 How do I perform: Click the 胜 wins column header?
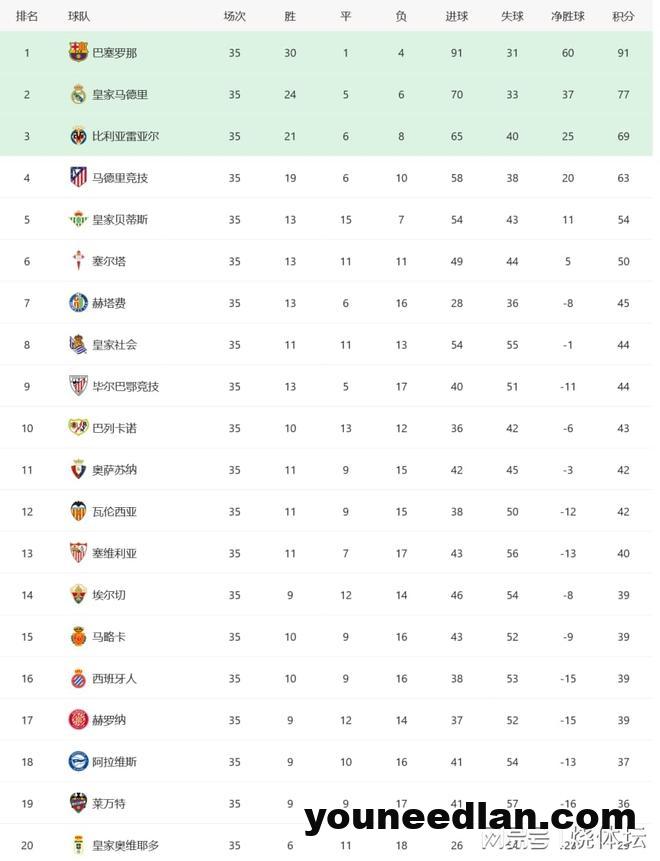290,16
